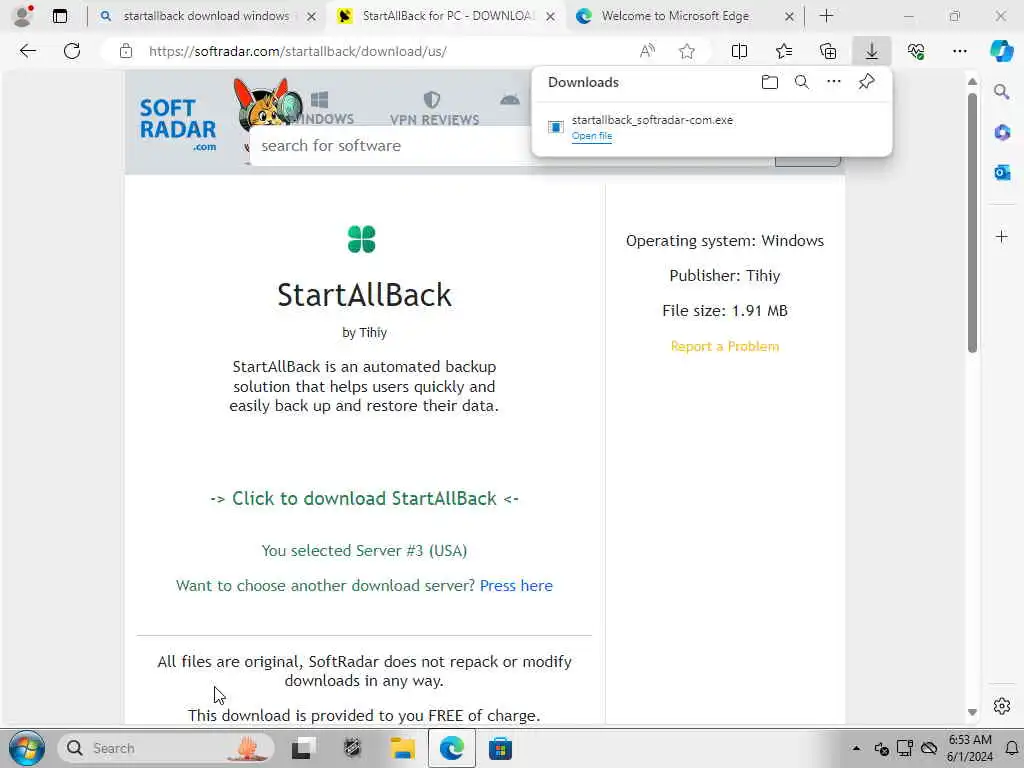This screenshot has height=768, width=1024.
Task: Open Outlook sidebar icon
Action: coord(1002,172)
